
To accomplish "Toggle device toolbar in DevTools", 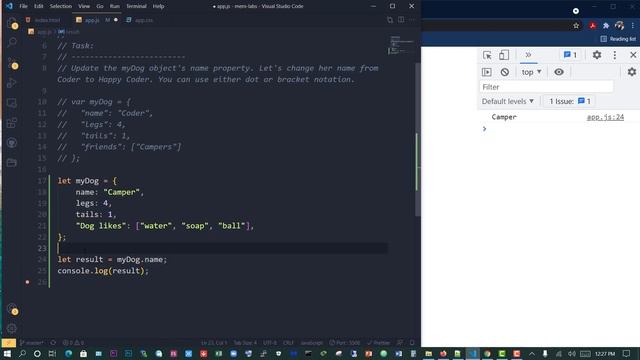I will coord(504,55).
